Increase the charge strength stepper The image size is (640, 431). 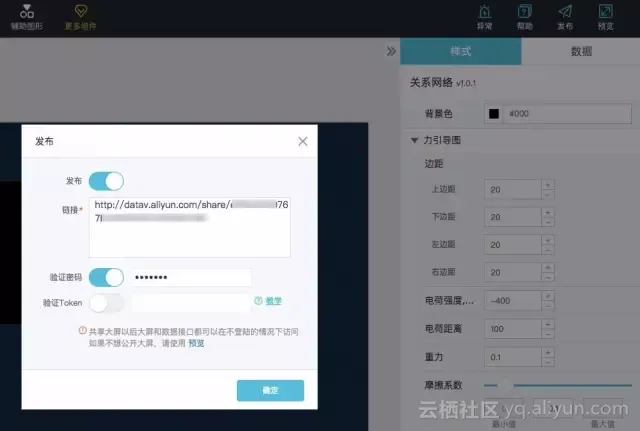point(548,296)
